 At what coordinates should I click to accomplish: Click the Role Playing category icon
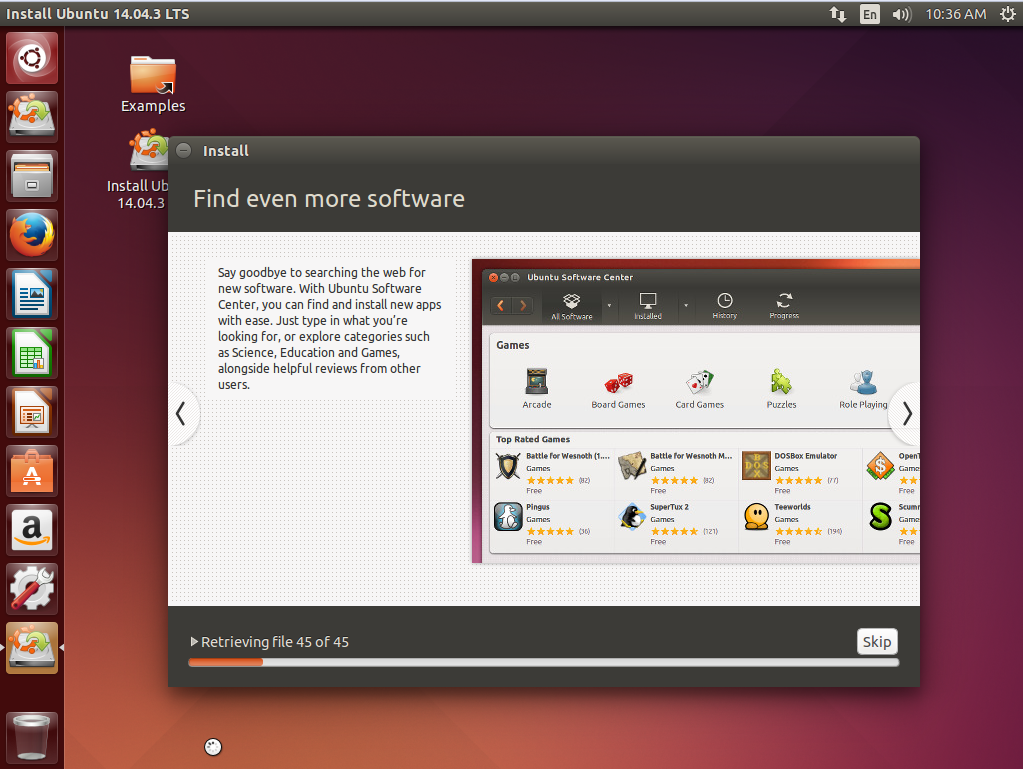863,389
